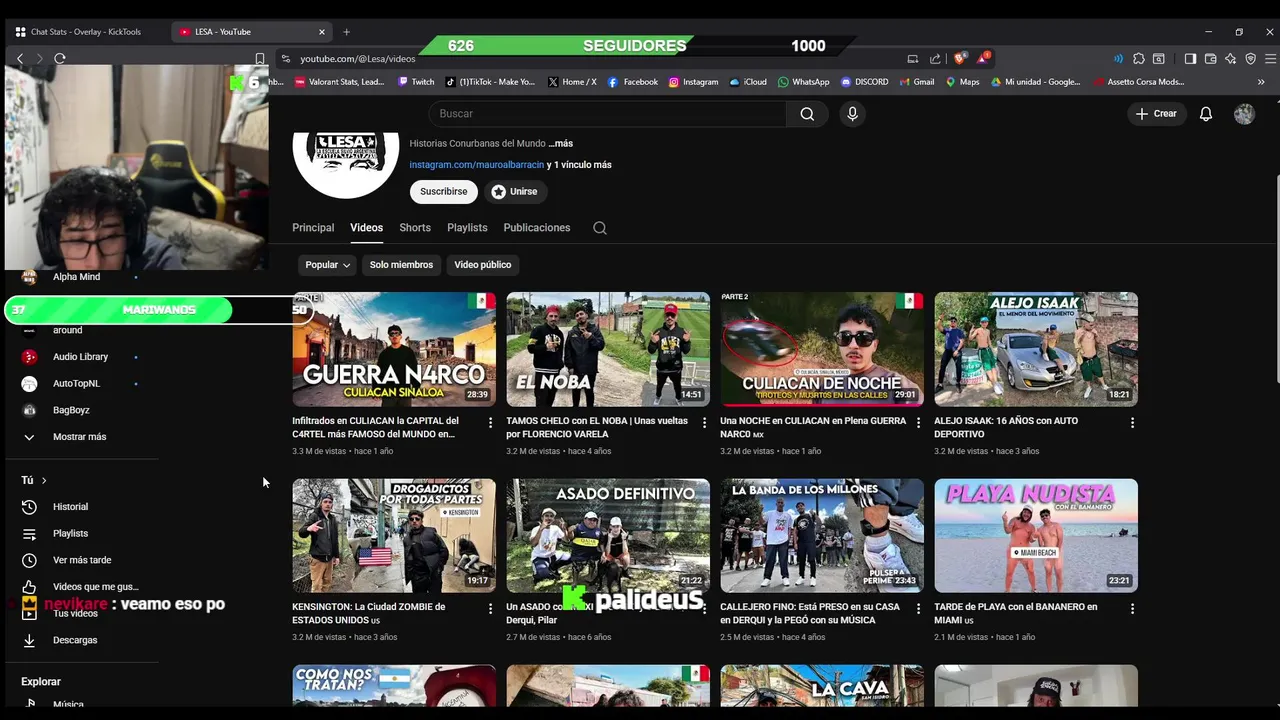Reload the page

click(x=60, y=59)
